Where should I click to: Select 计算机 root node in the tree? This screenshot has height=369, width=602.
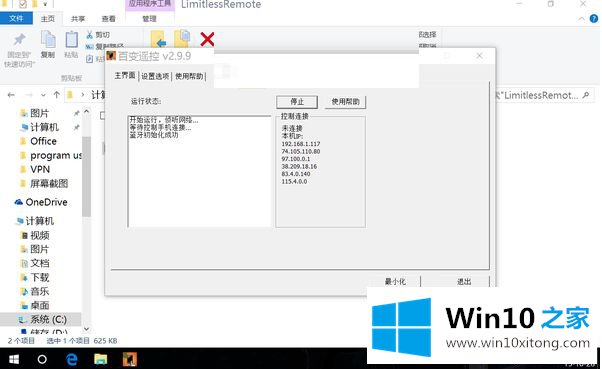[x=40, y=221]
